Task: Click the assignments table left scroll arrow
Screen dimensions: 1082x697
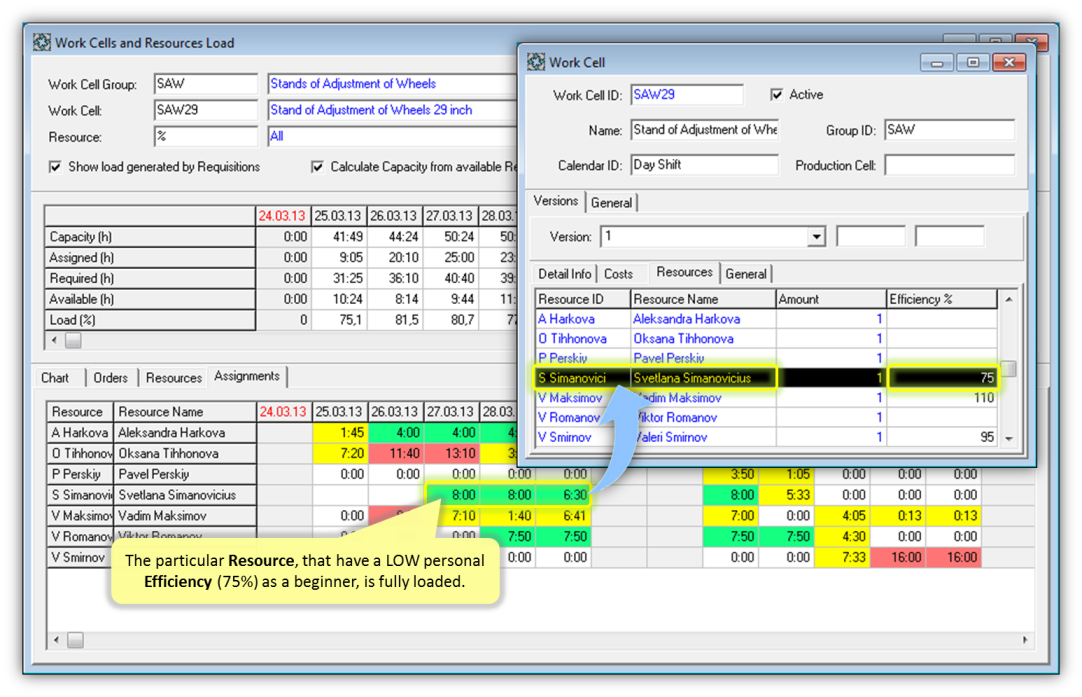Action: pyautogui.click(x=57, y=640)
